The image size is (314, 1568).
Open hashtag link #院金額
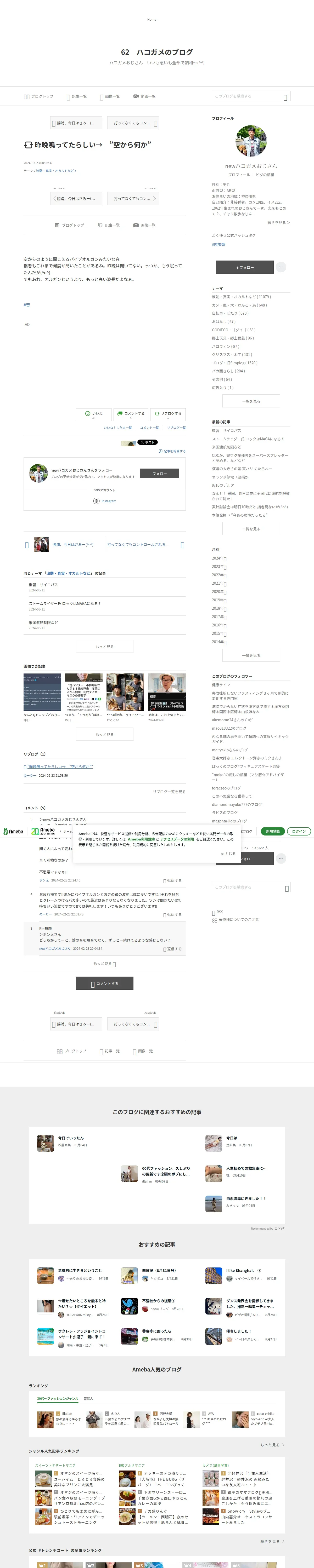click(x=218, y=245)
